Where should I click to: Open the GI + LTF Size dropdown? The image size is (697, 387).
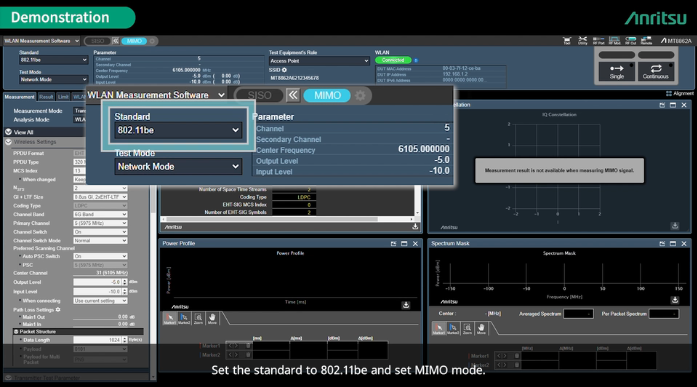click(100, 197)
